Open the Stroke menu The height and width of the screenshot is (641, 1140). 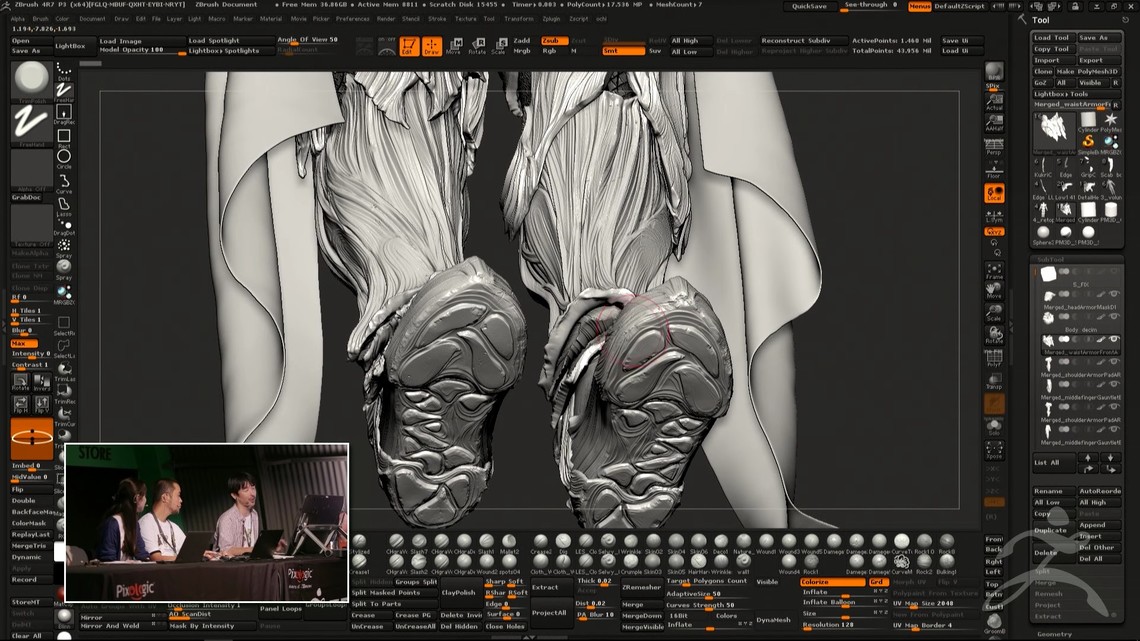(x=437, y=19)
